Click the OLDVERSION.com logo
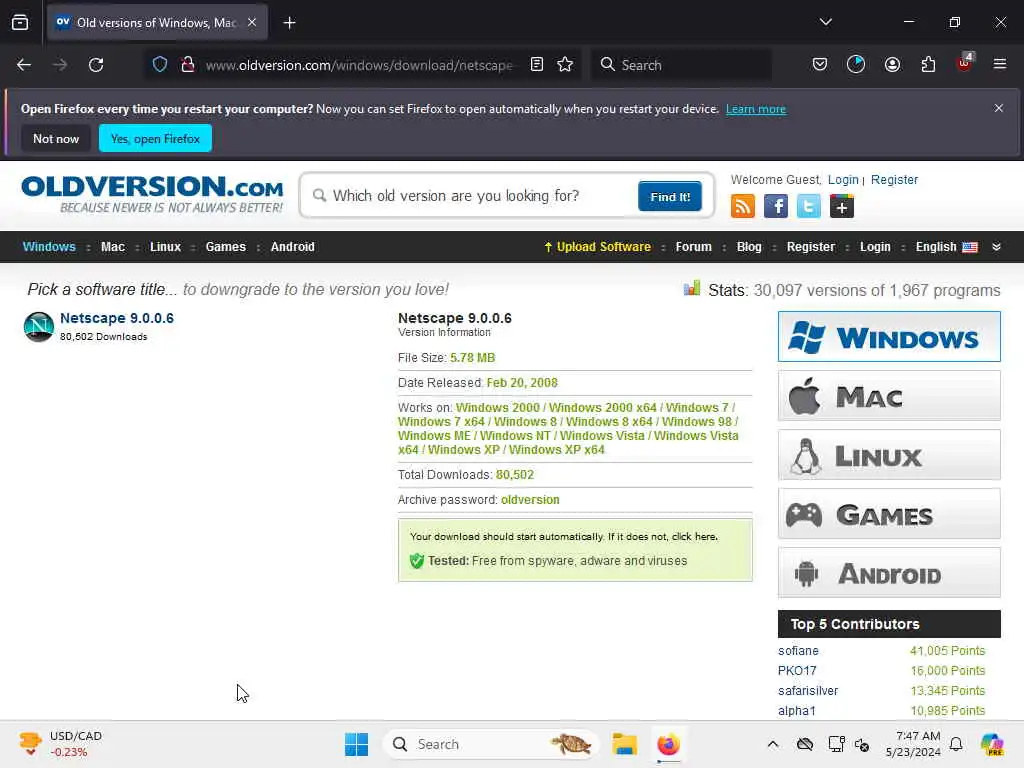This screenshot has height=768, width=1024. (x=152, y=193)
